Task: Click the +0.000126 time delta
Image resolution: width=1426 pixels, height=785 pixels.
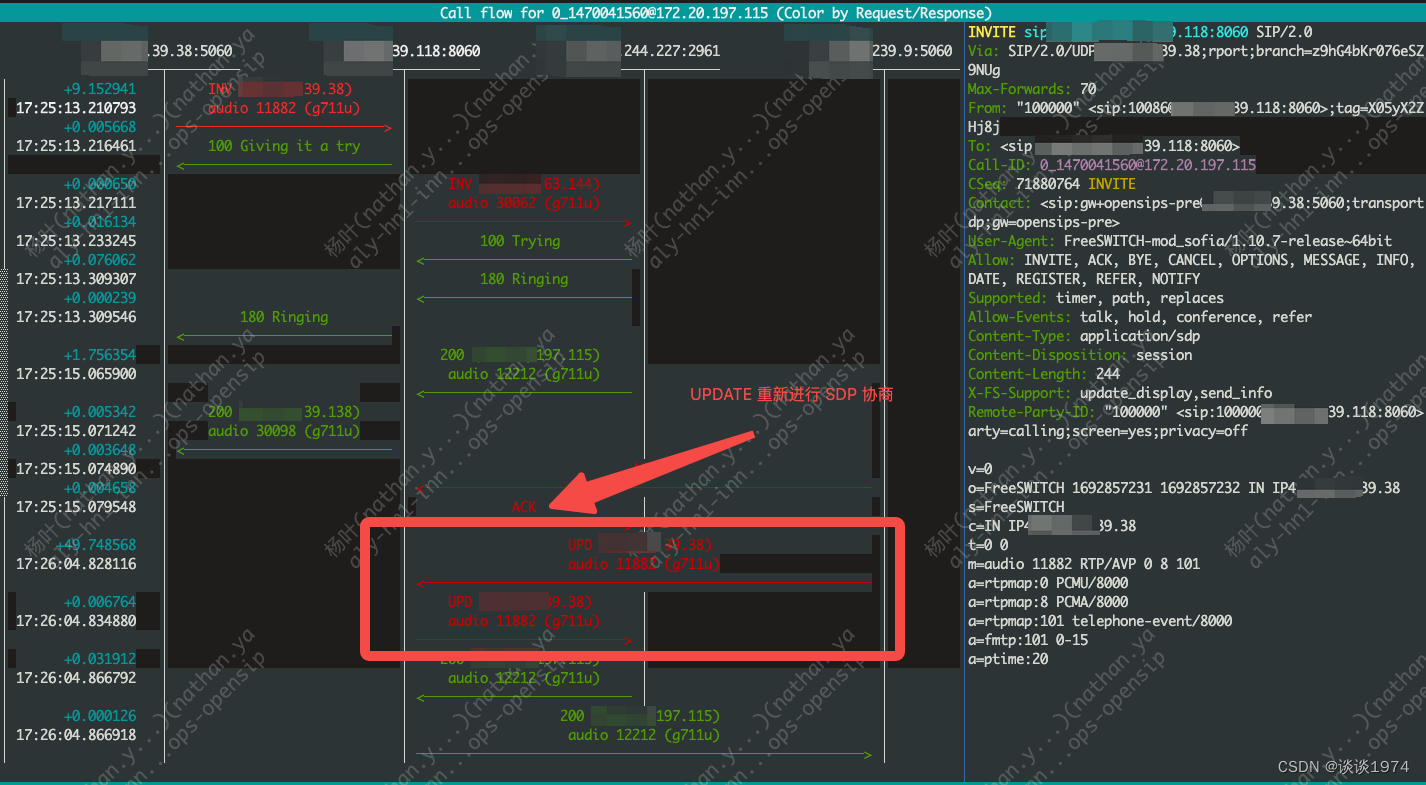Action: point(100,716)
